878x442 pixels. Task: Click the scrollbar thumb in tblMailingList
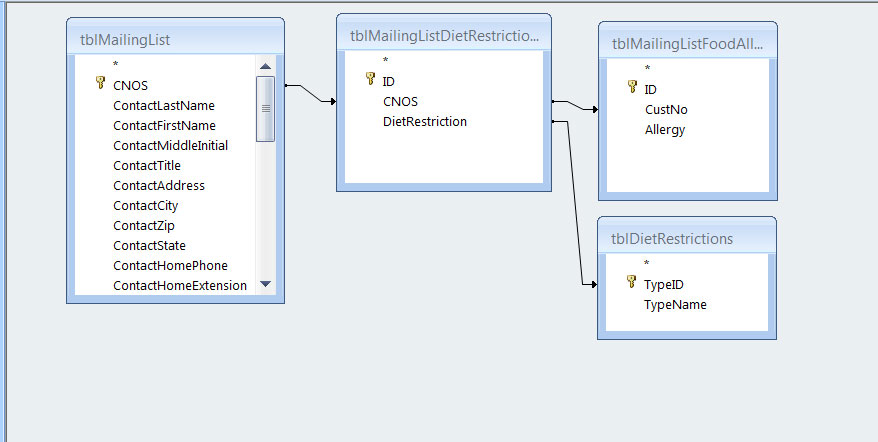[x=265, y=109]
